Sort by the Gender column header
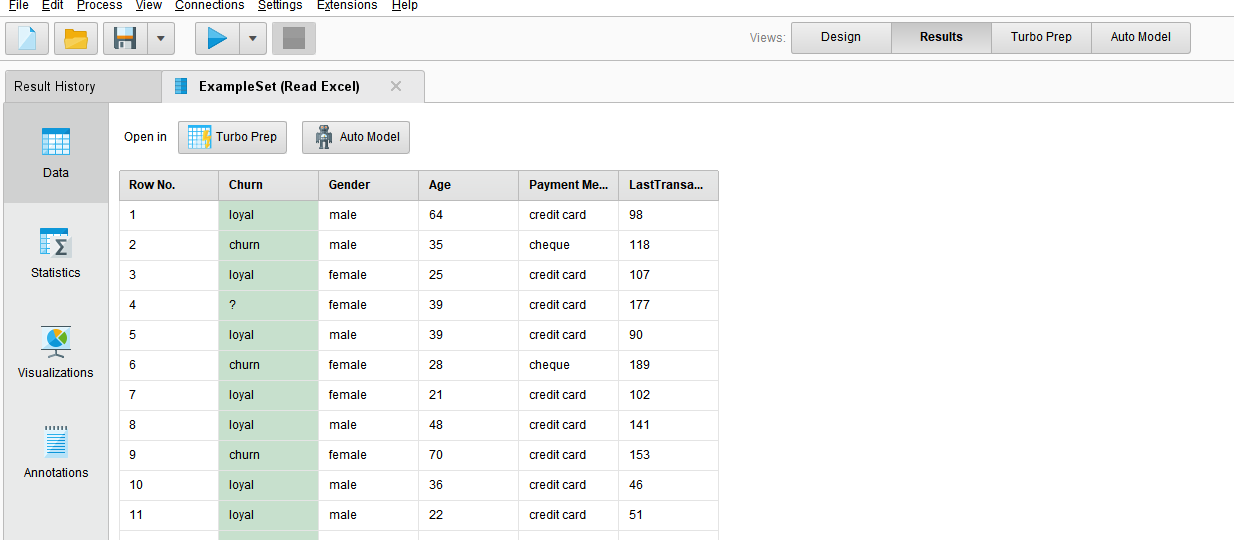The width and height of the screenshot is (1234, 540). coord(369,185)
